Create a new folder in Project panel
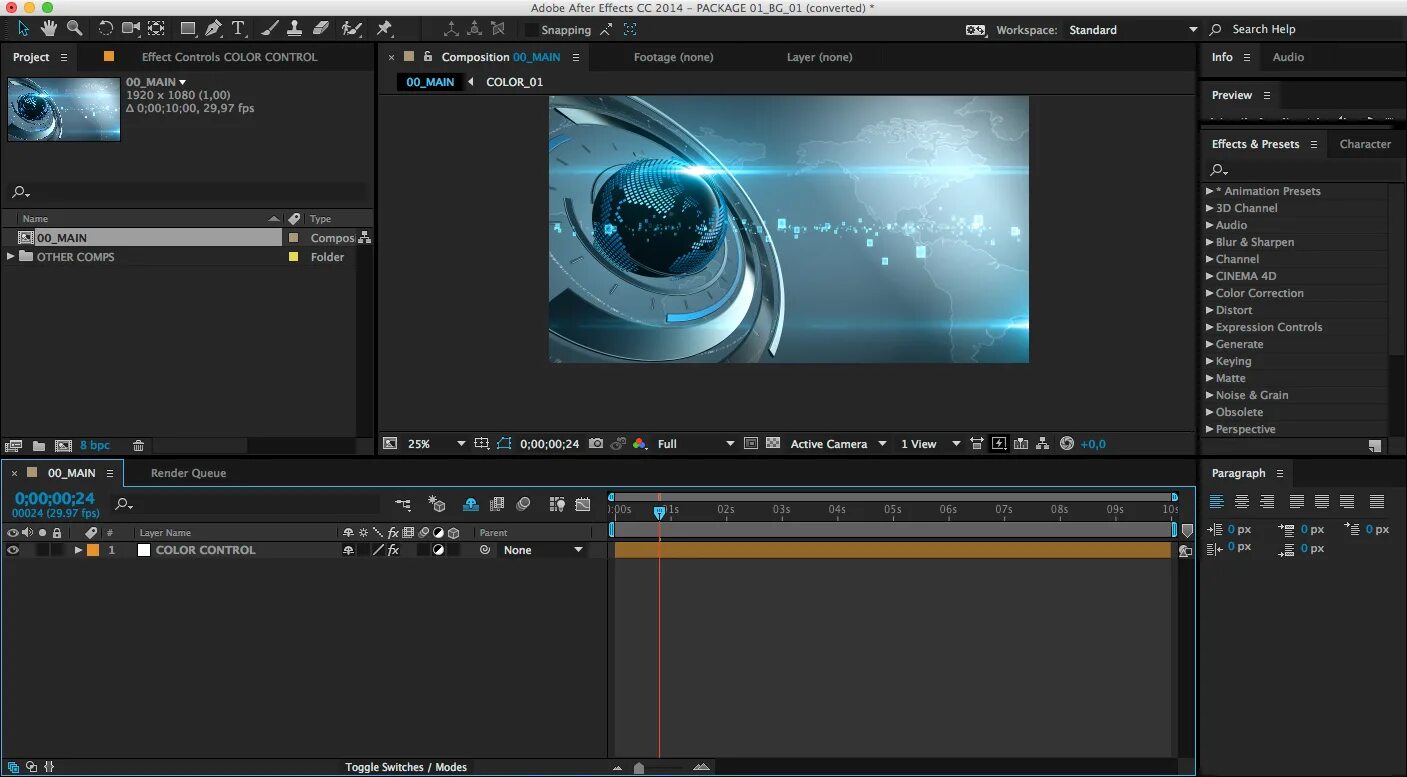Viewport: 1407px width, 777px height. point(39,446)
